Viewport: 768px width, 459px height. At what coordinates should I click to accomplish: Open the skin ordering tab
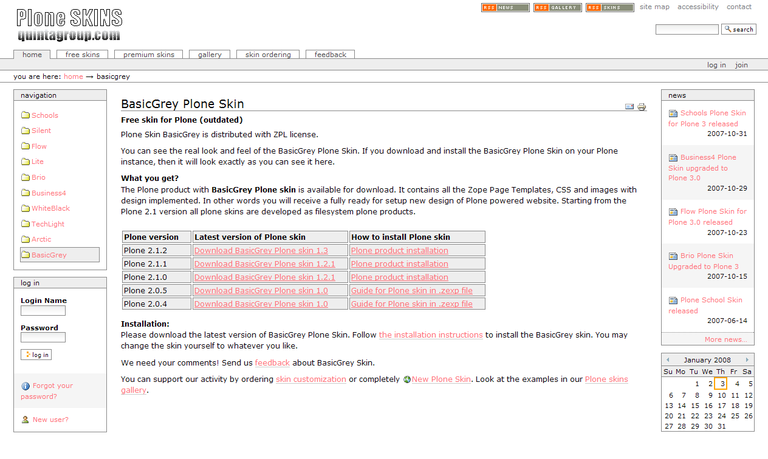(268, 55)
